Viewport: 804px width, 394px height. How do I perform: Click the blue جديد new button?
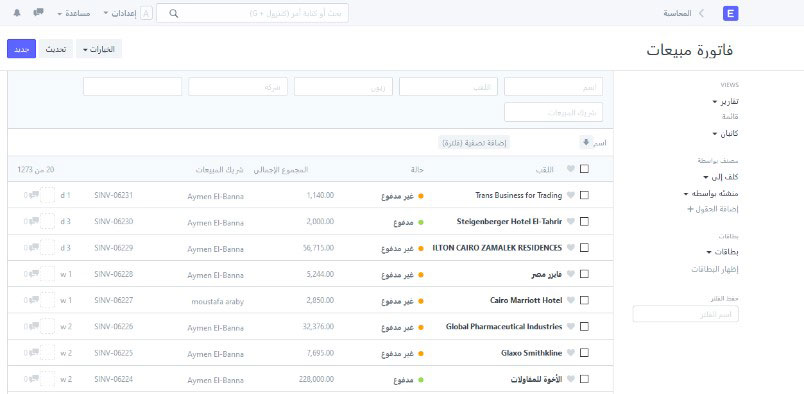click(x=22, y=49)
